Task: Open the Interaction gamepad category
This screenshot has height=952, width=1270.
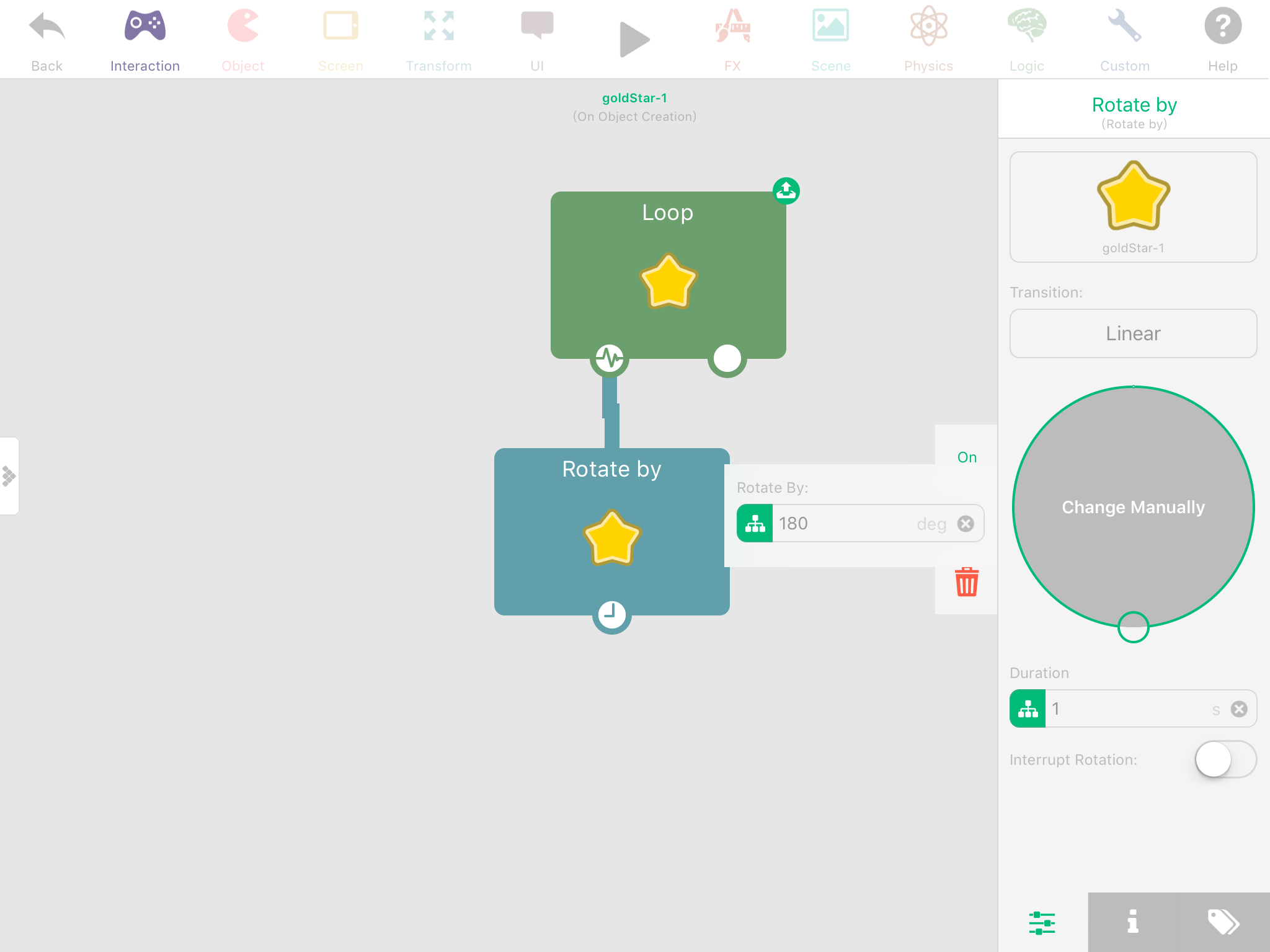Action: click(144, 38)
